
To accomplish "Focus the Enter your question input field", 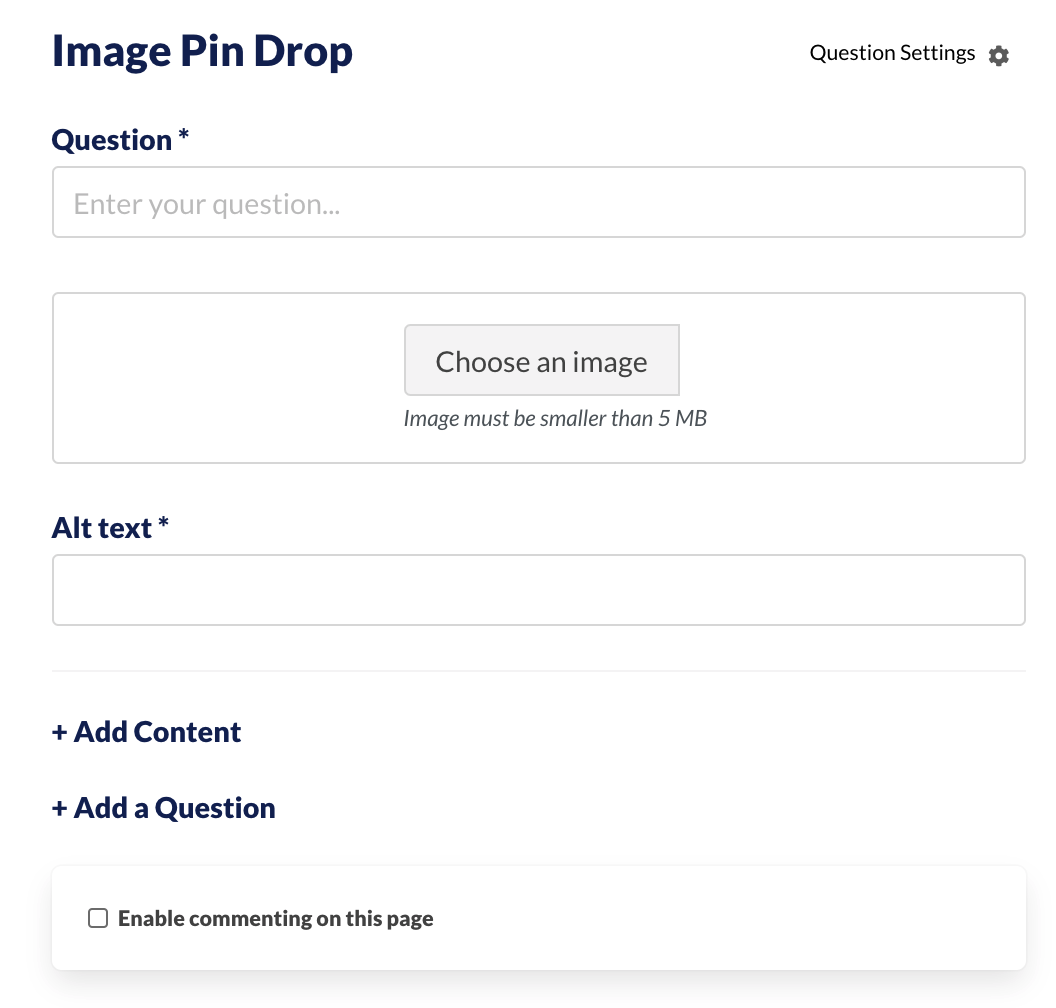I will pos(539,202).
